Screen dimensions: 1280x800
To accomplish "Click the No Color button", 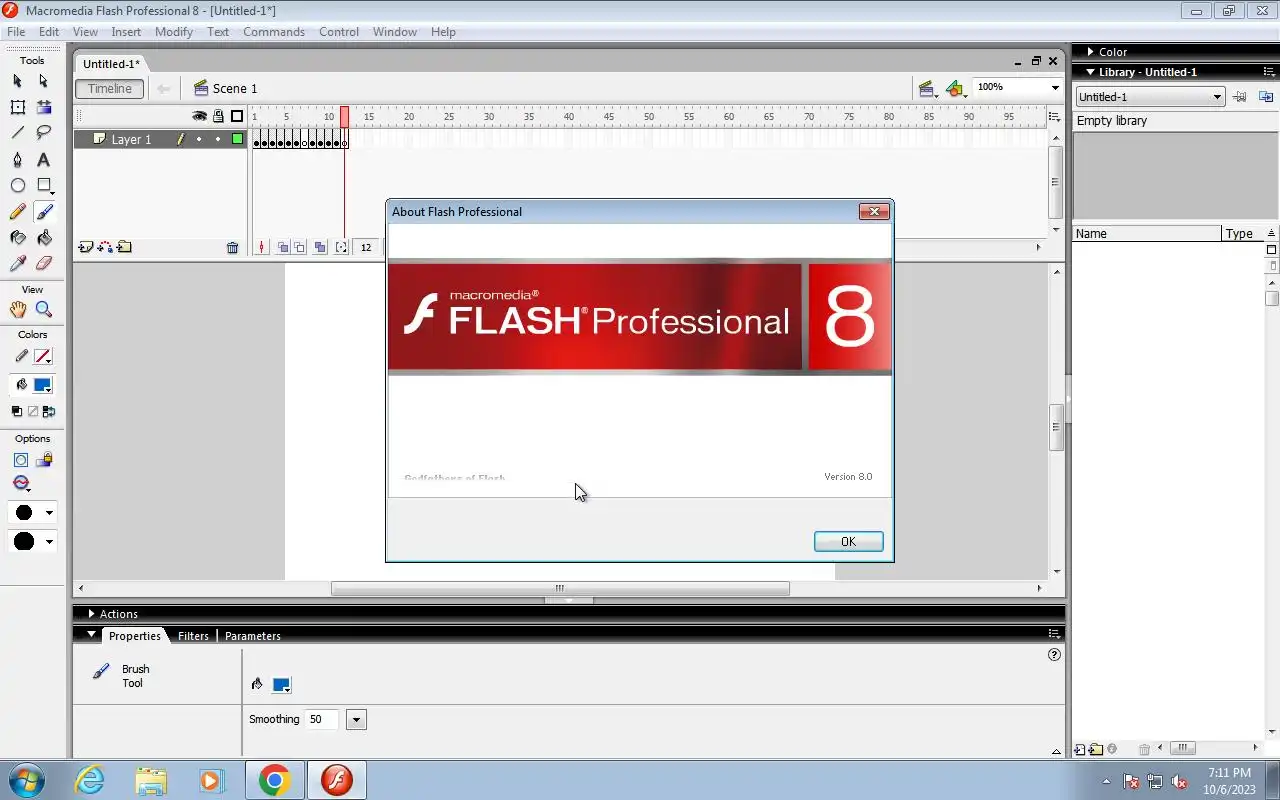I will (33, 411).
